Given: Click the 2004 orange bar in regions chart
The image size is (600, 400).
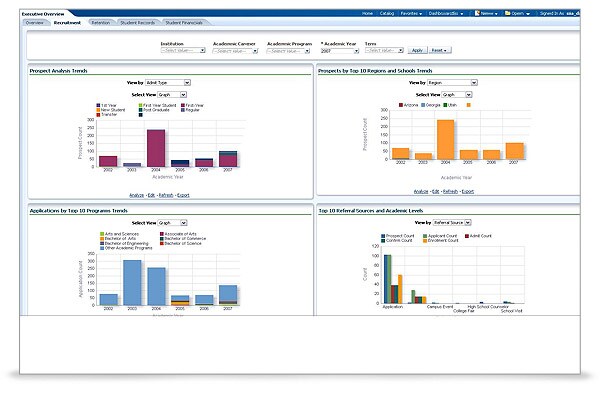Looking at the screenshot, I should point(445,139).
